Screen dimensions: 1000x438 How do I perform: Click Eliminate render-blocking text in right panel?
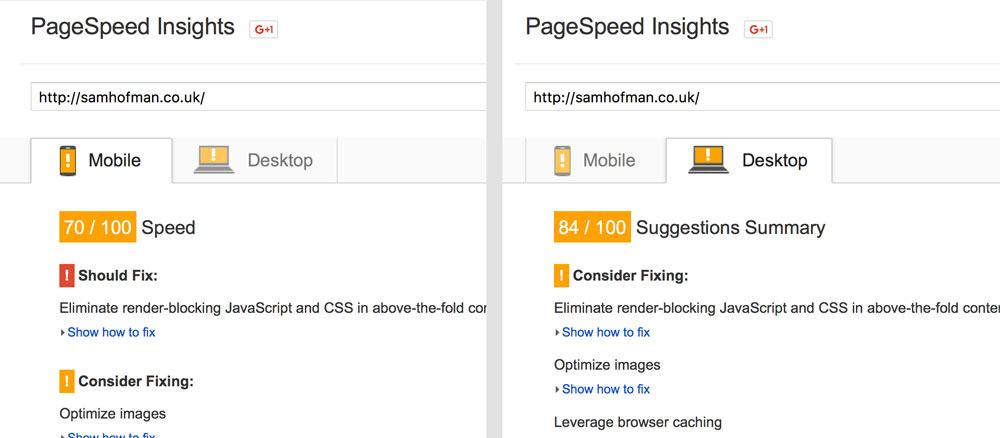(x=777, y=309)
